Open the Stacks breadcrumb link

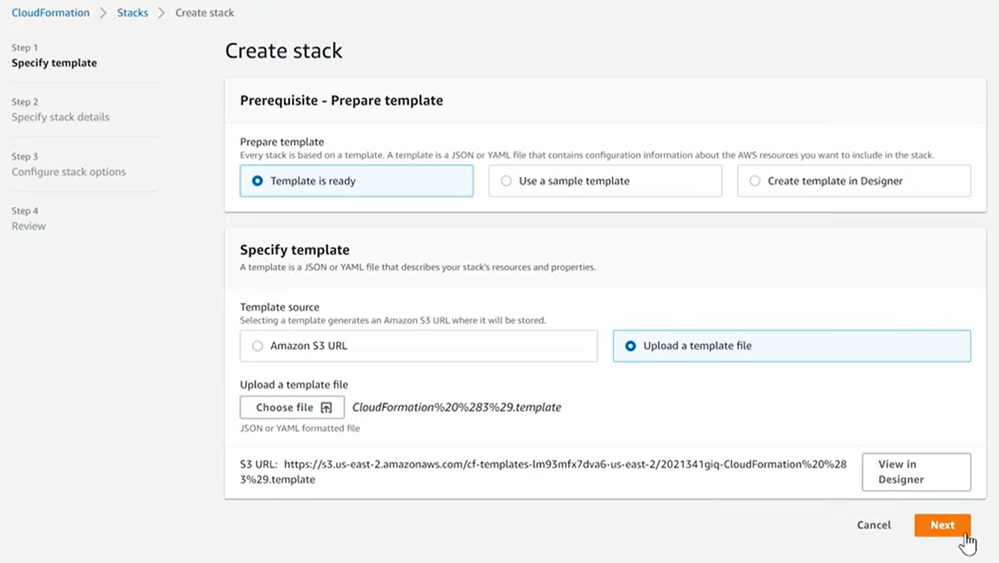[x=133, y=13]
